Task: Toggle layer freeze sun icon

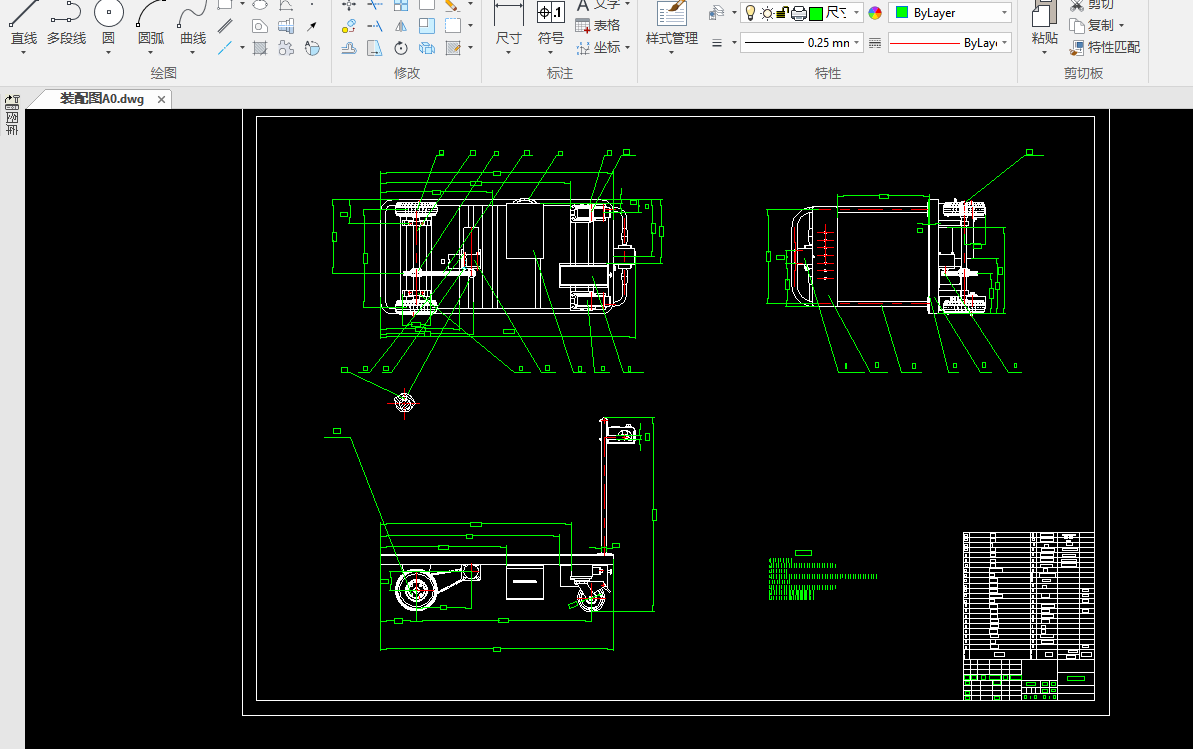Action: pos(767,13)
